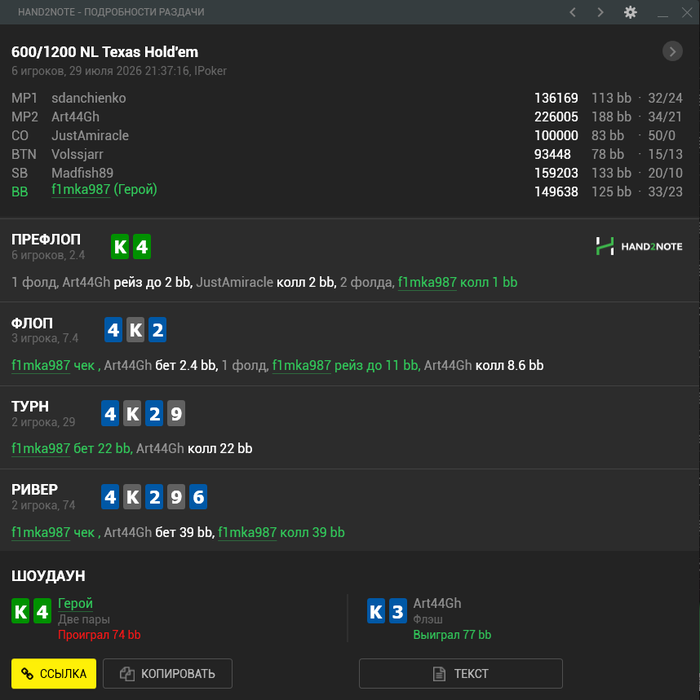Click Art44Gh рейз до 2 bb preflop
This screenshot has height=700, width=700.
[x=126, y=282]
